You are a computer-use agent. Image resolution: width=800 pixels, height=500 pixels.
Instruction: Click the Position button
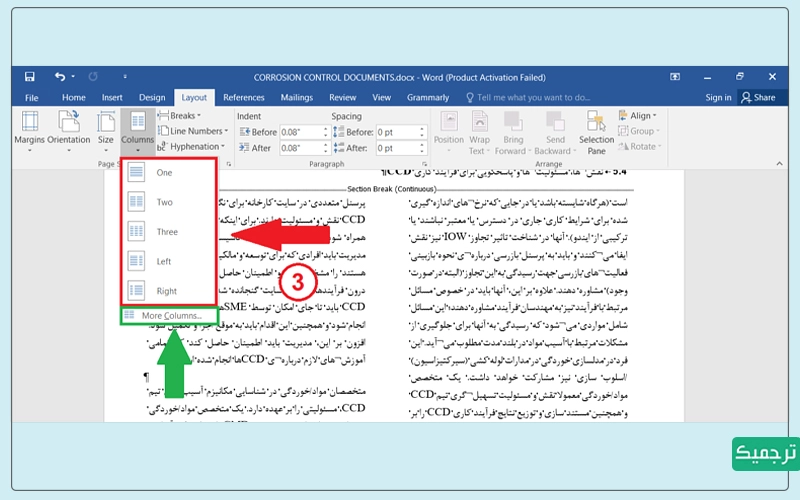point(448,132)
